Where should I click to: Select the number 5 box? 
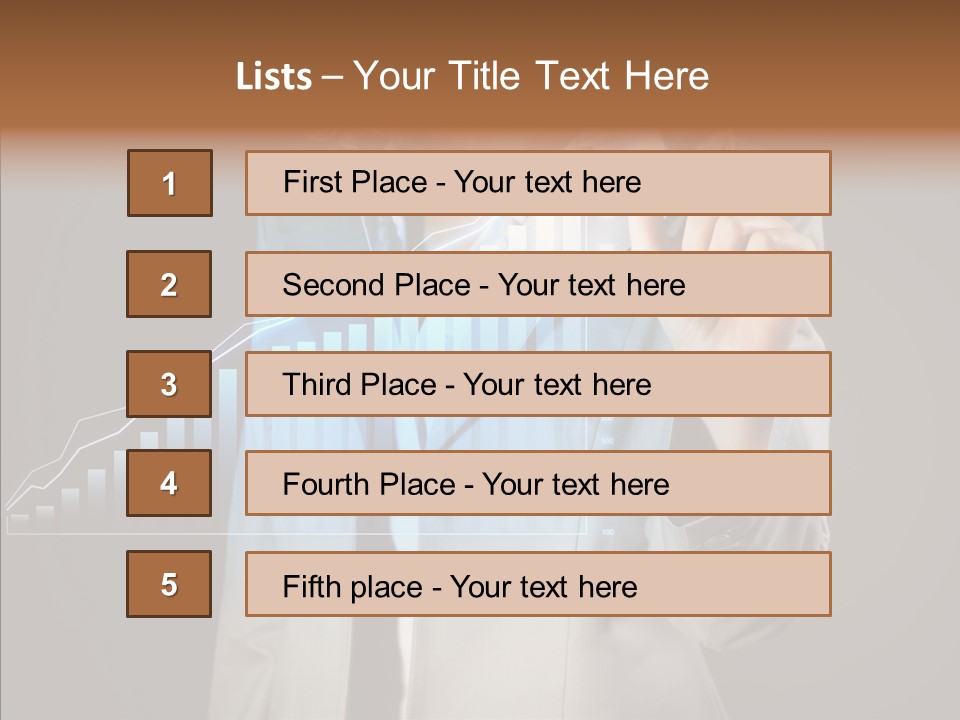[169, 584]
